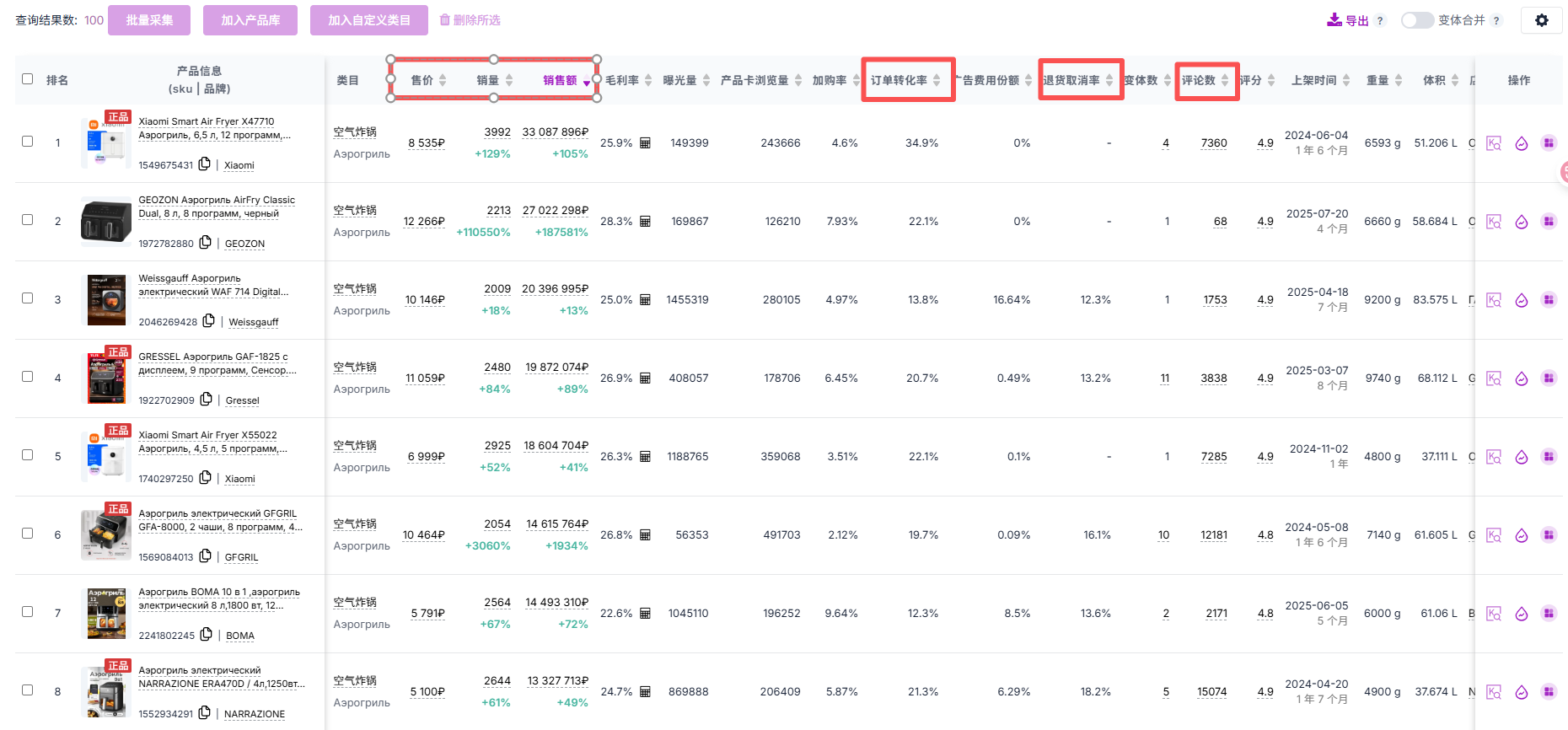Open the table settings gear icon
The image size is (1568, 730).
(x=1541, y=20)
